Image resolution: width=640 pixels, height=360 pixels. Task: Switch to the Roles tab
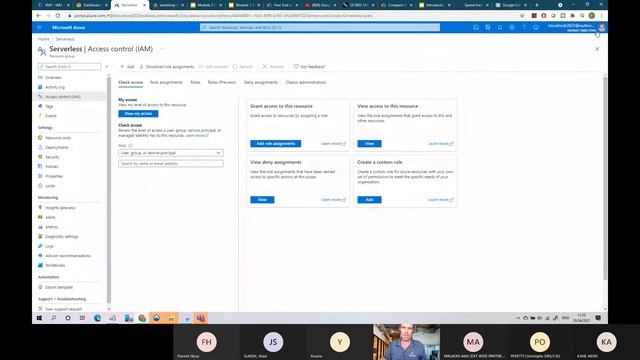coord(195,82)
